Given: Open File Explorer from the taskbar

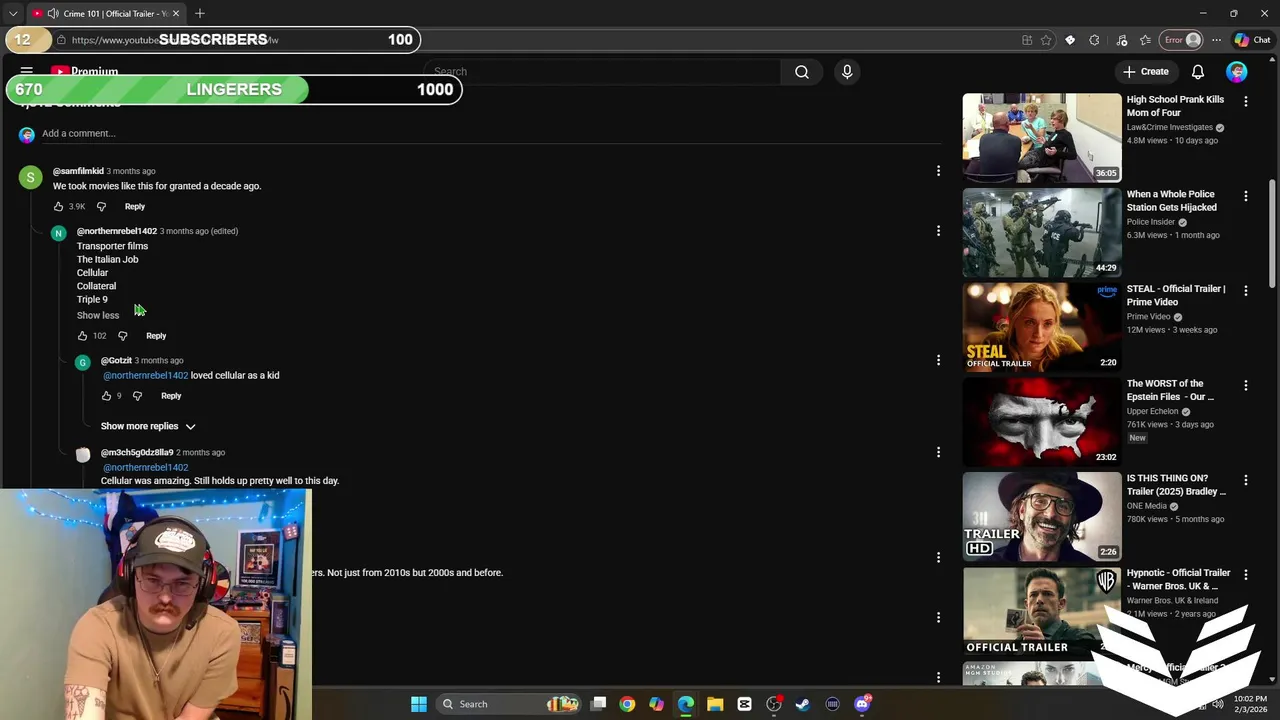Looking at the screenshot, I should (x=715, y=704).
